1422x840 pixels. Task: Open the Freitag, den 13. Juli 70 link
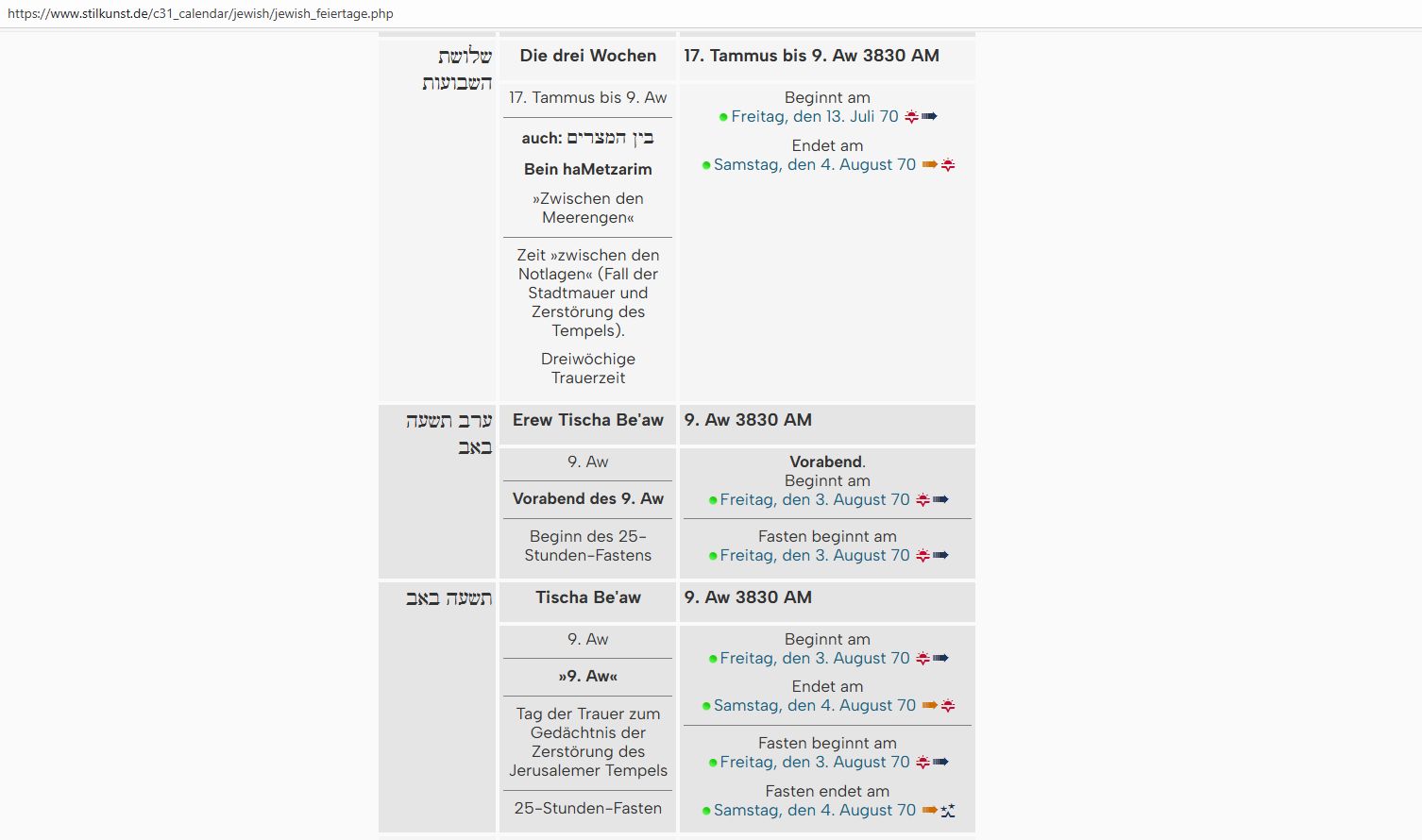815,117
